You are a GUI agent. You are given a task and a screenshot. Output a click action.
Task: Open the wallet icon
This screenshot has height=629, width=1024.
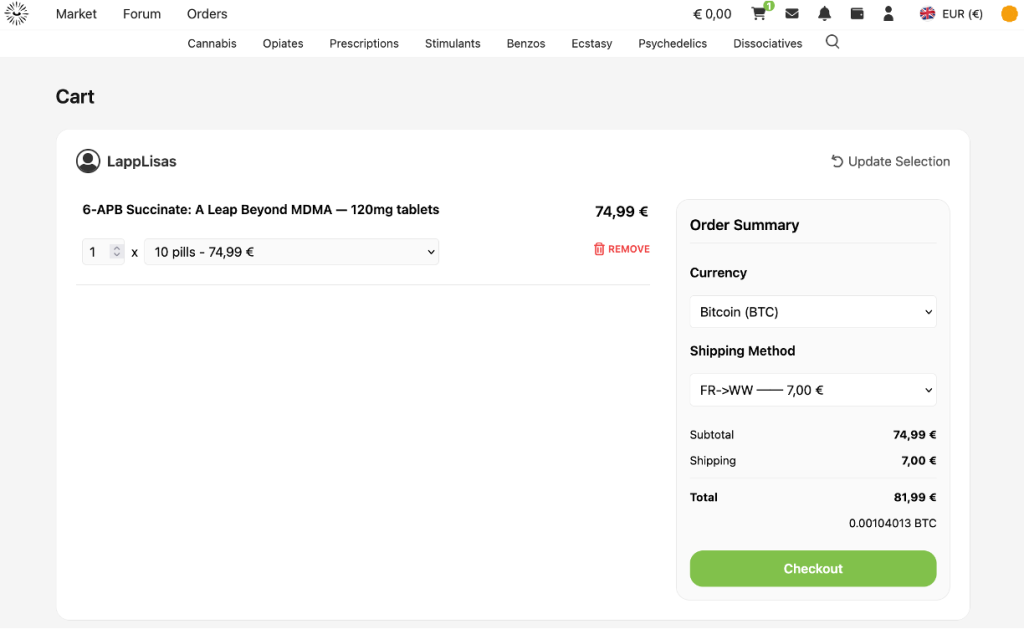(x=857, y=14)
